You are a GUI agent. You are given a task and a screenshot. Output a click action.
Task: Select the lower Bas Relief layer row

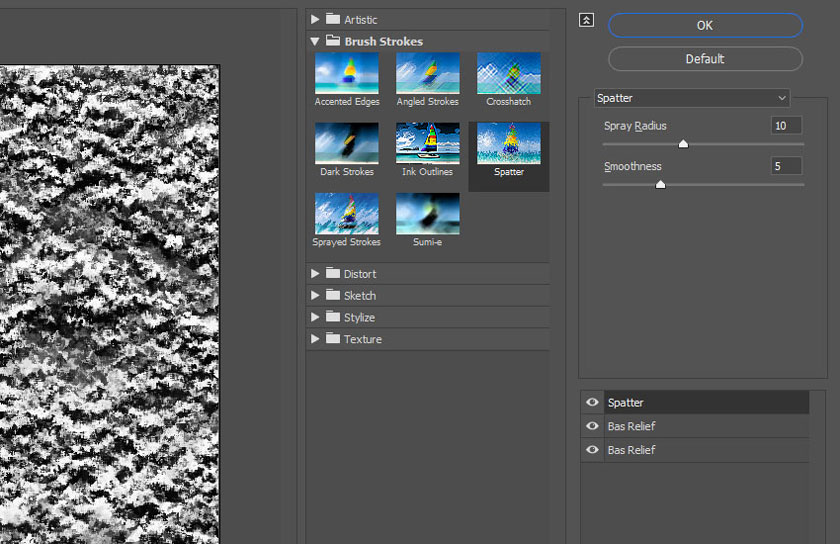pyautogui.click(x=706, y=450)
